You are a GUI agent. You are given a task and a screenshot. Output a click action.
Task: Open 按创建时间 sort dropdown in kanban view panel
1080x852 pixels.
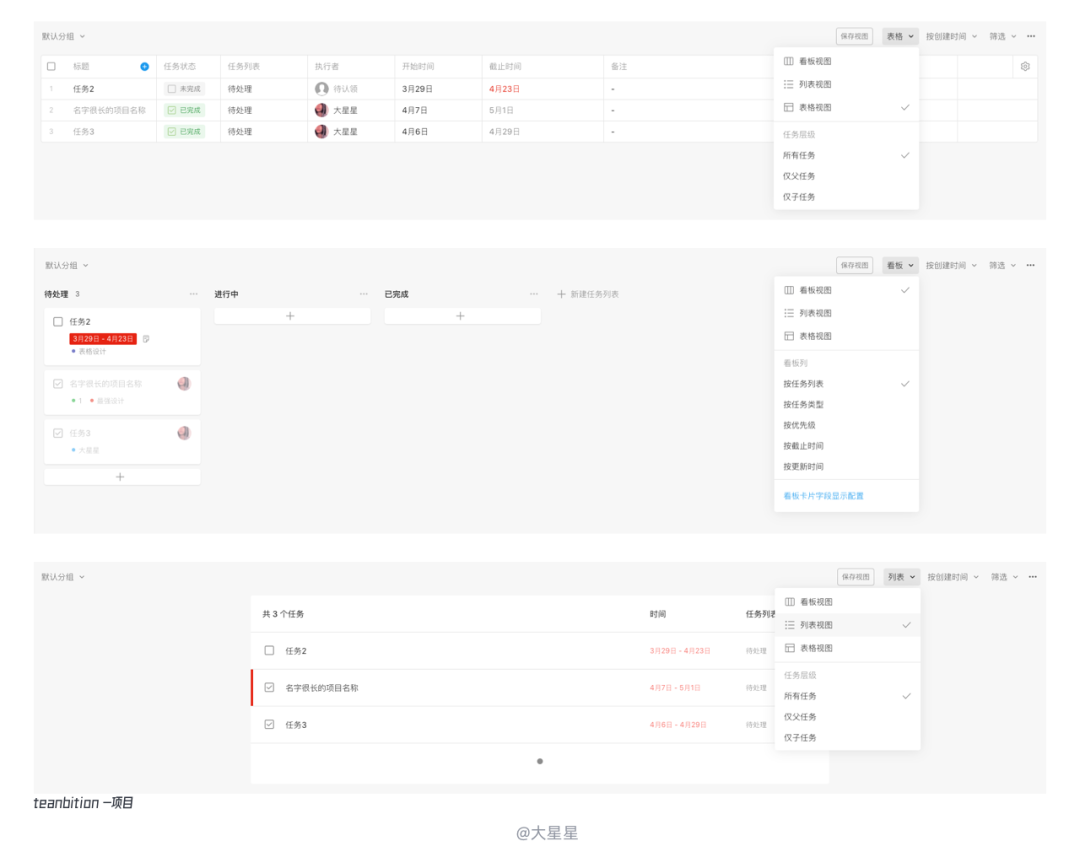click(951, 265)
